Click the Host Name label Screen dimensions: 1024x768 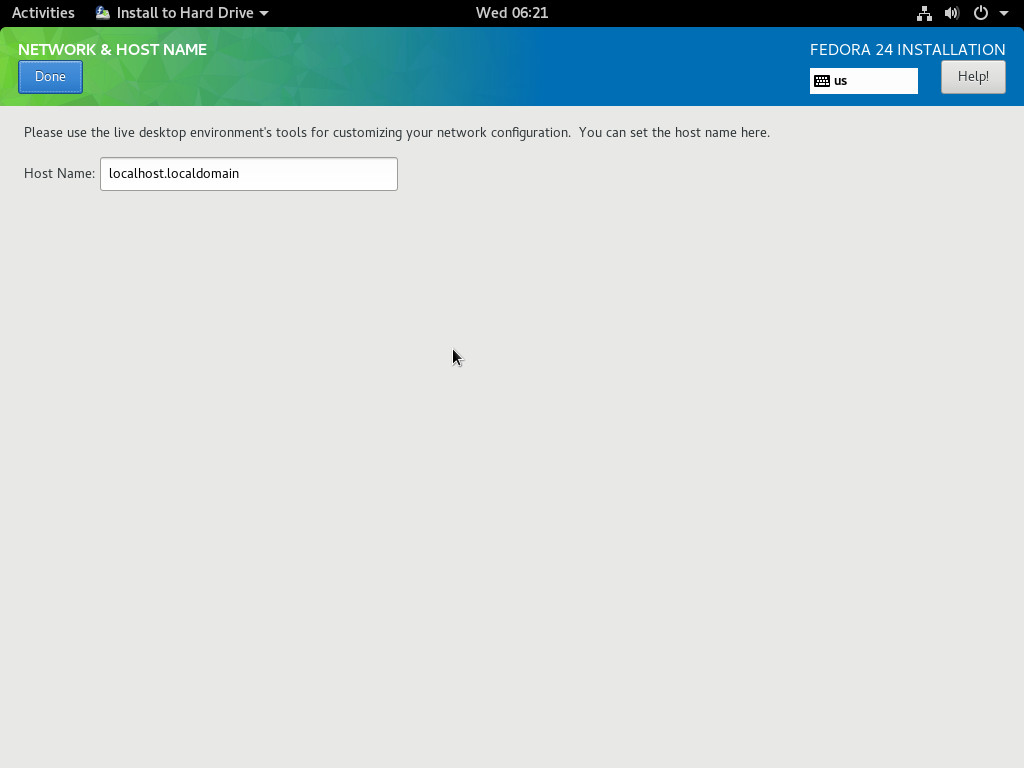coord(59,174)
